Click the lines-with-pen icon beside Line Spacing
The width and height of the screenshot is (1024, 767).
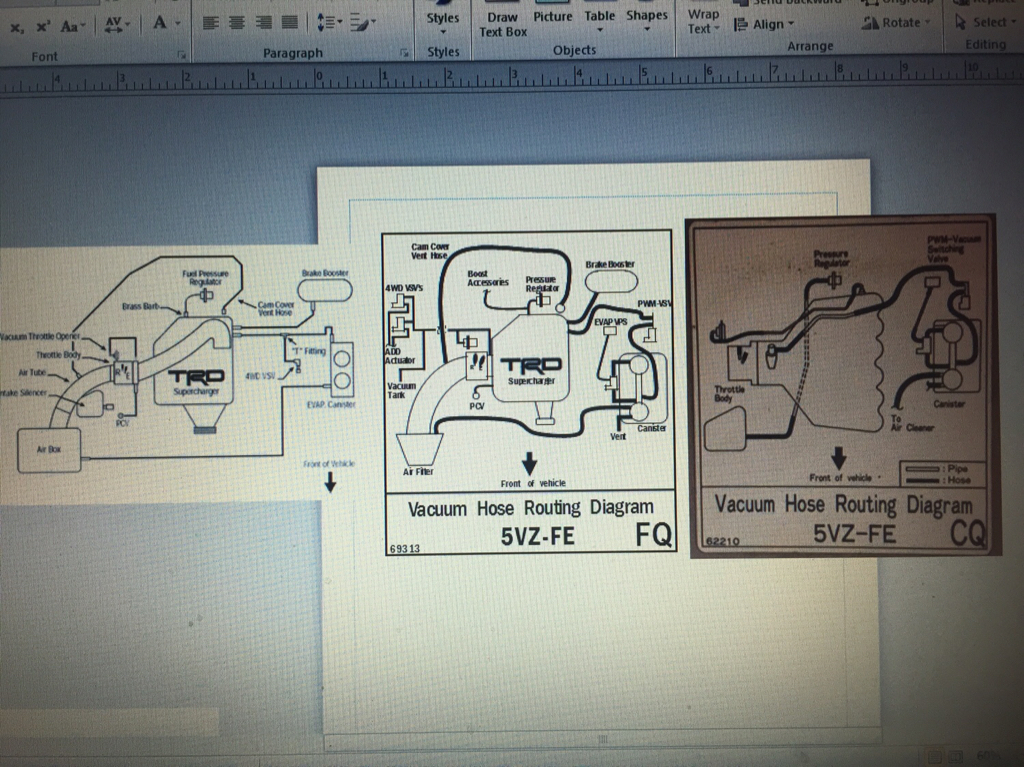pyautogui.click(x=362, y=23)
